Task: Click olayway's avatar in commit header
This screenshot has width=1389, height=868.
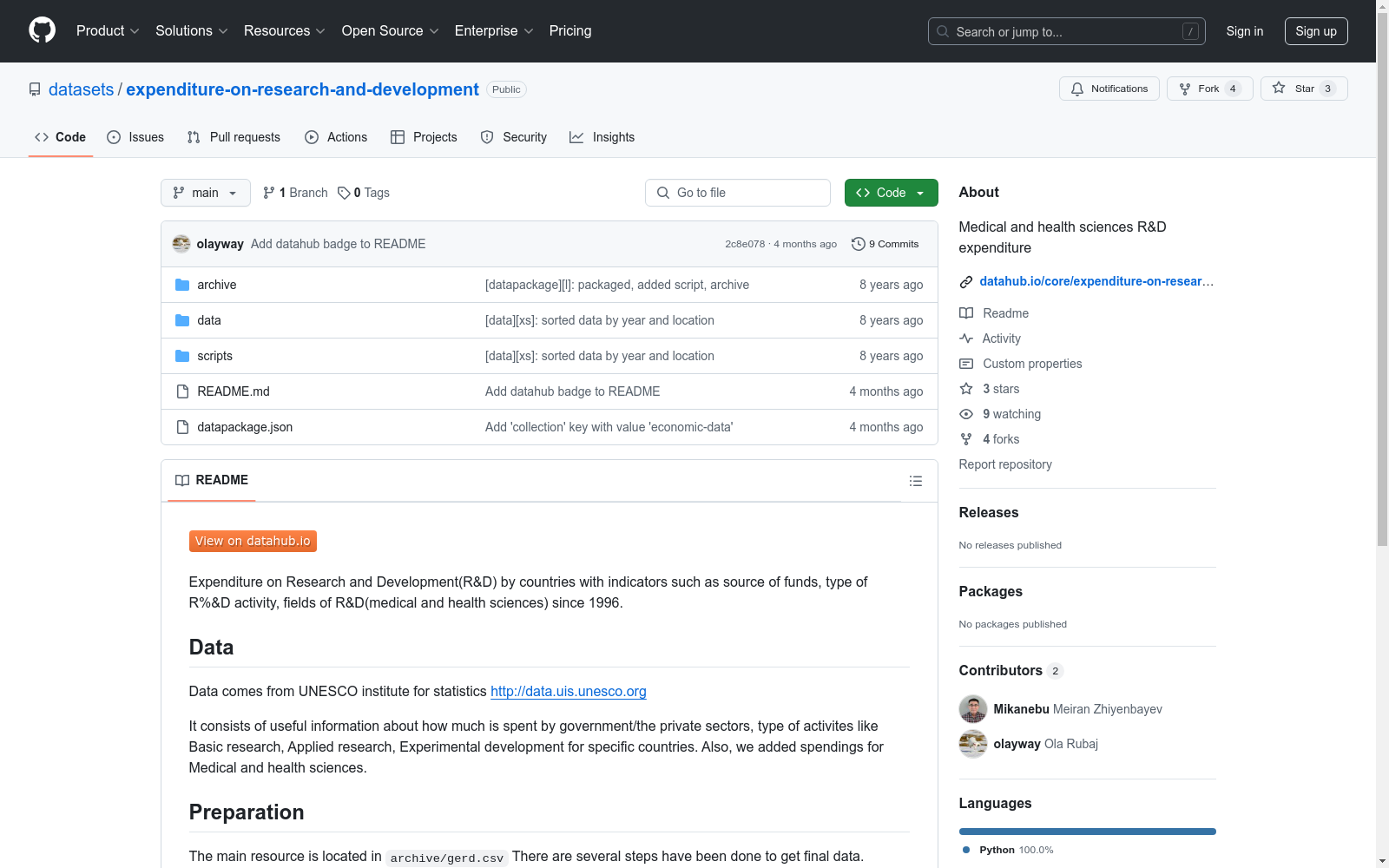Action: click(181, 244)
